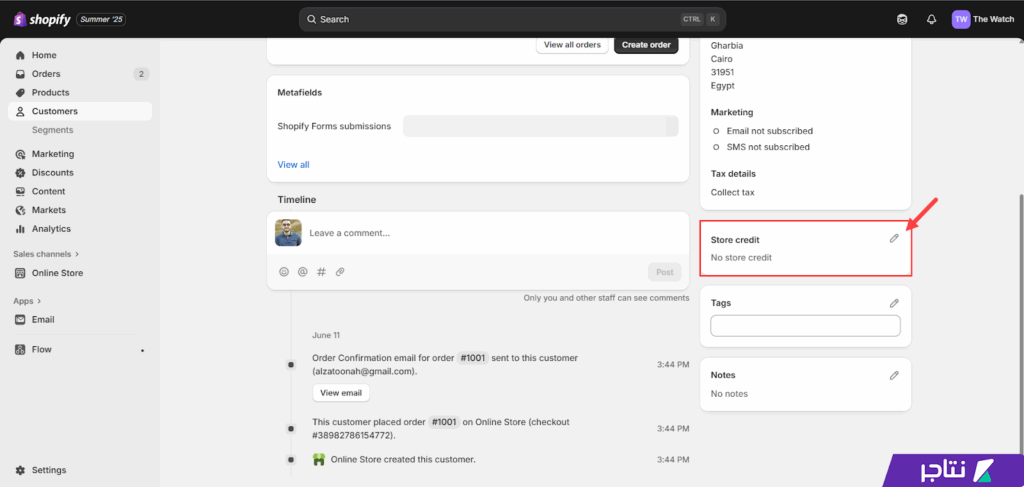This screenshot has width=1024, height=487.
Task: Open The Watch store account menu
Action: (983, 20)
